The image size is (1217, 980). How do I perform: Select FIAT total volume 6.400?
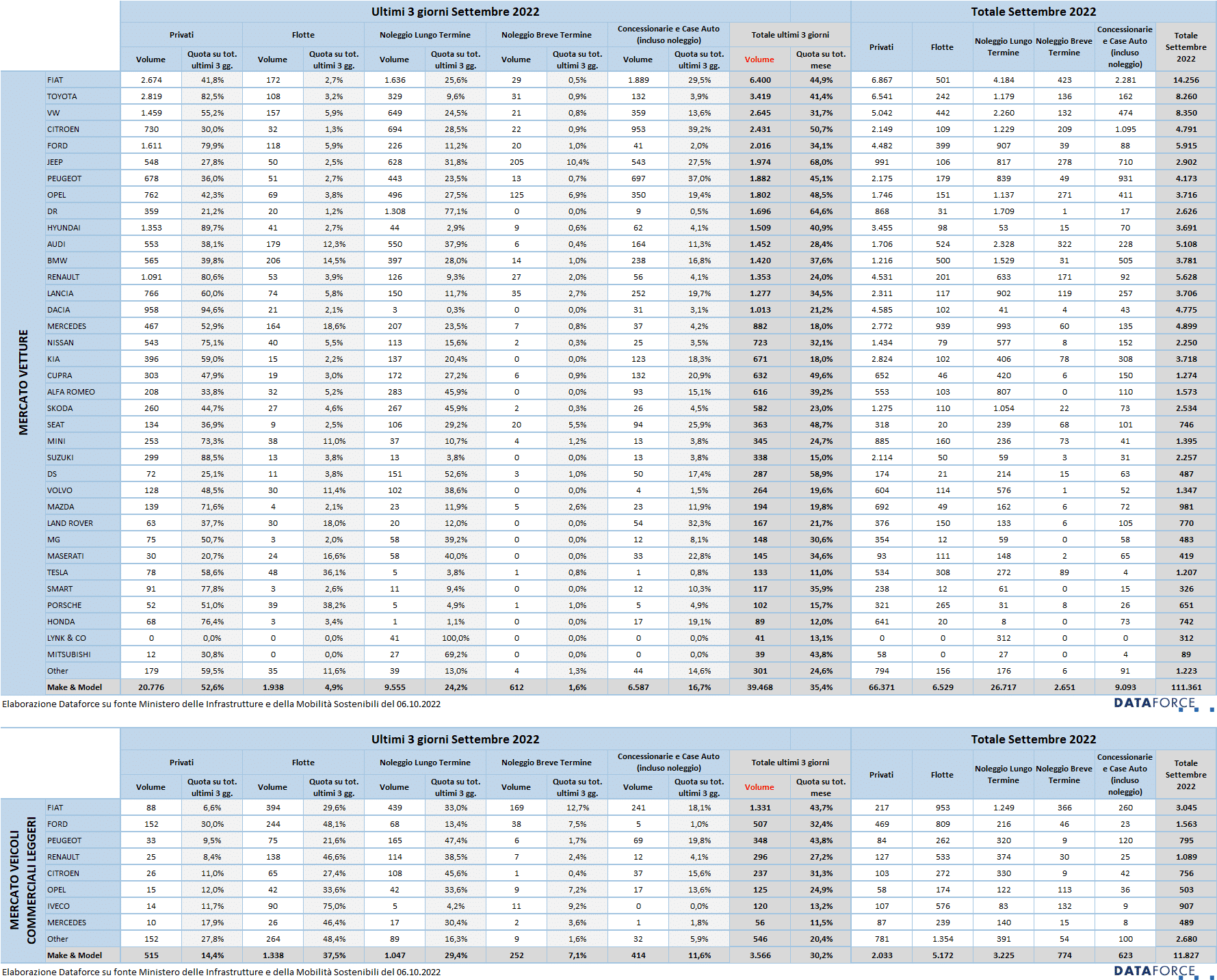pos(760,80)
